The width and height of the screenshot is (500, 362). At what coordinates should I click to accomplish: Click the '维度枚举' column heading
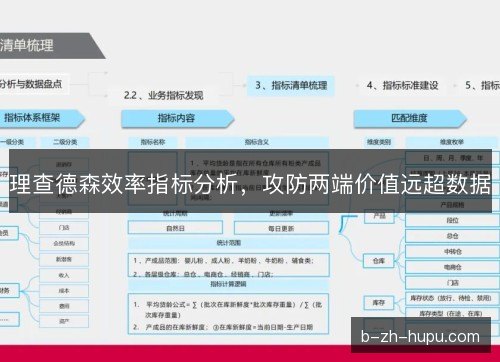pyautogui.click(x=451, y=142)
